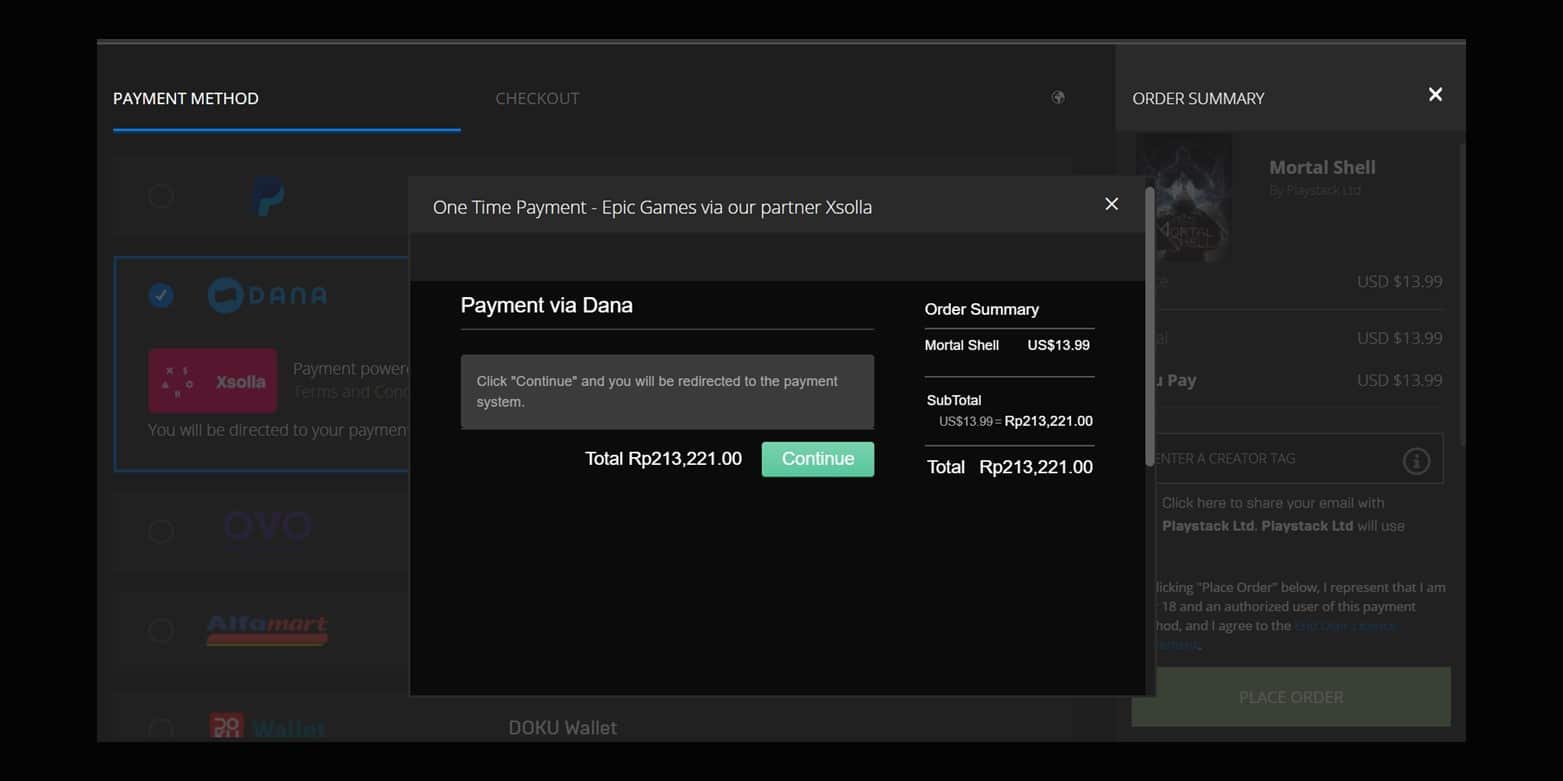Click the OVO logo
Image resolution: width=1563 pixels, height=781 pixels.
pyautogui.click(x=267, y=526)
